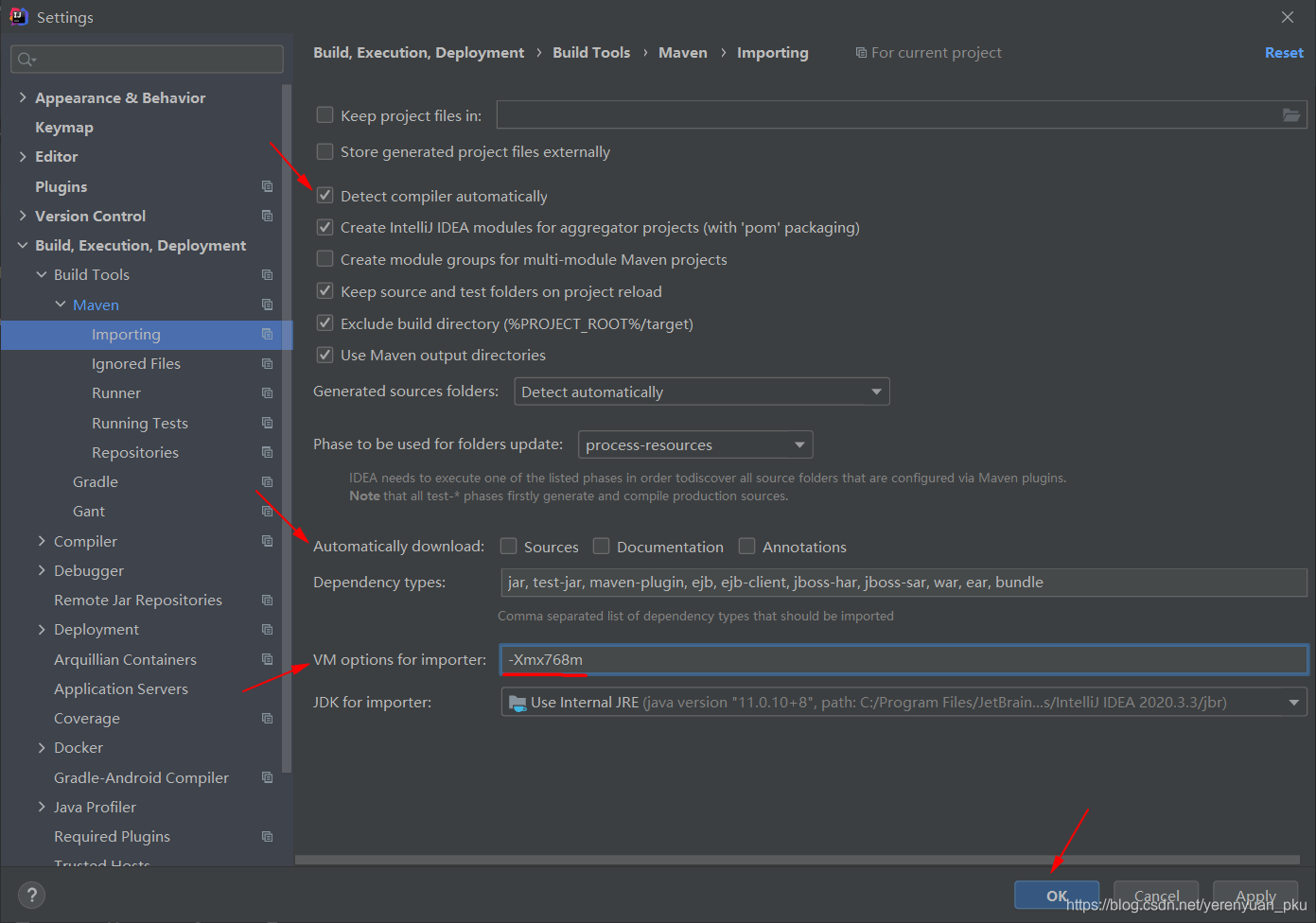1316x923 pixels.
Task: Click the settings tree vertical scrollbar
Action: [287, 427]
